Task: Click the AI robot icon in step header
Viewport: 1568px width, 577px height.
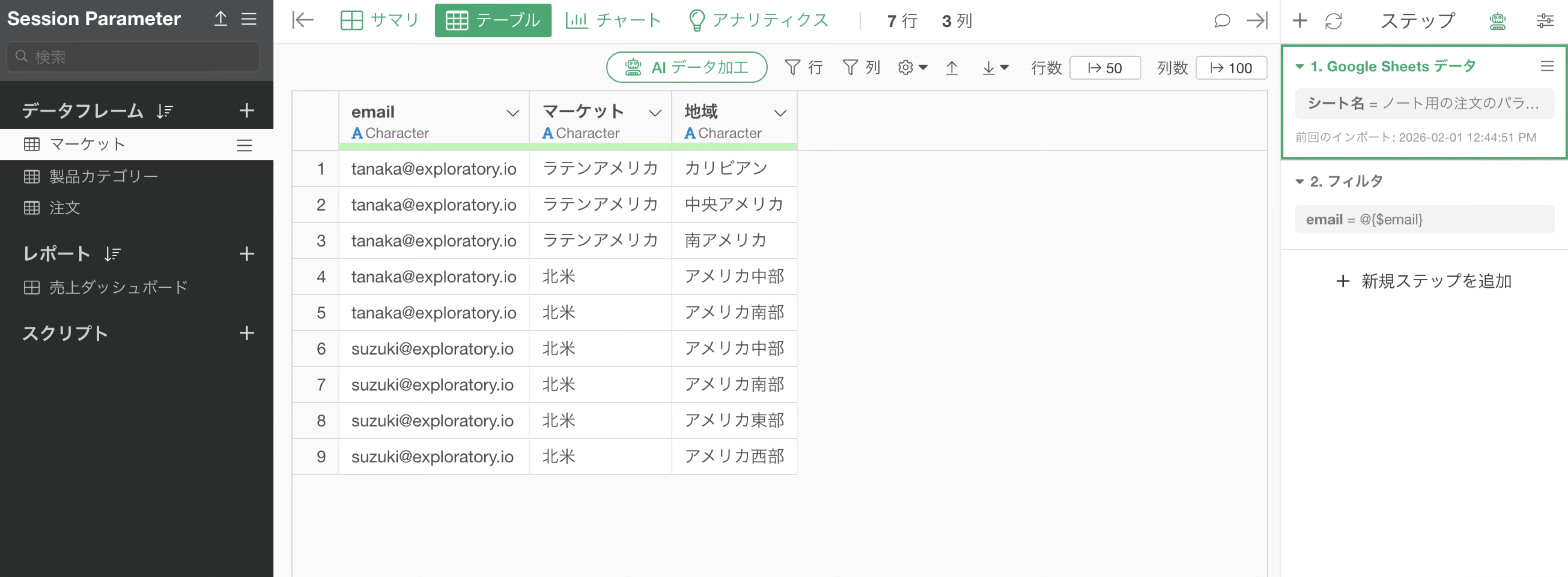Action: tap(1497, 21)
